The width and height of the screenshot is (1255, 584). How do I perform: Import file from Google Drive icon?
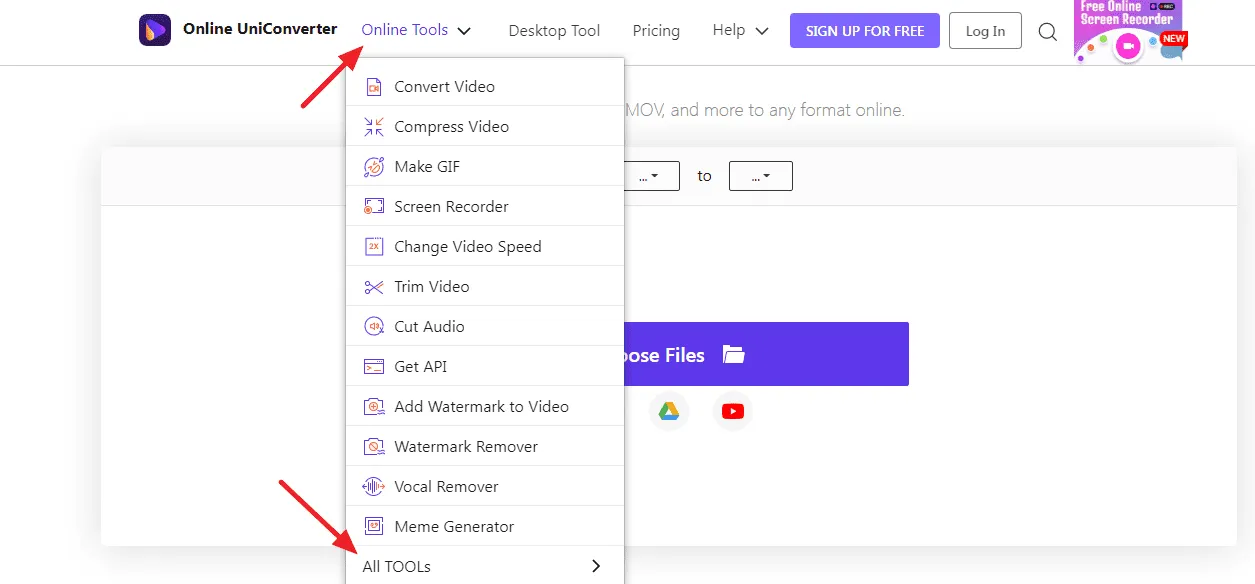pos(669,411)
